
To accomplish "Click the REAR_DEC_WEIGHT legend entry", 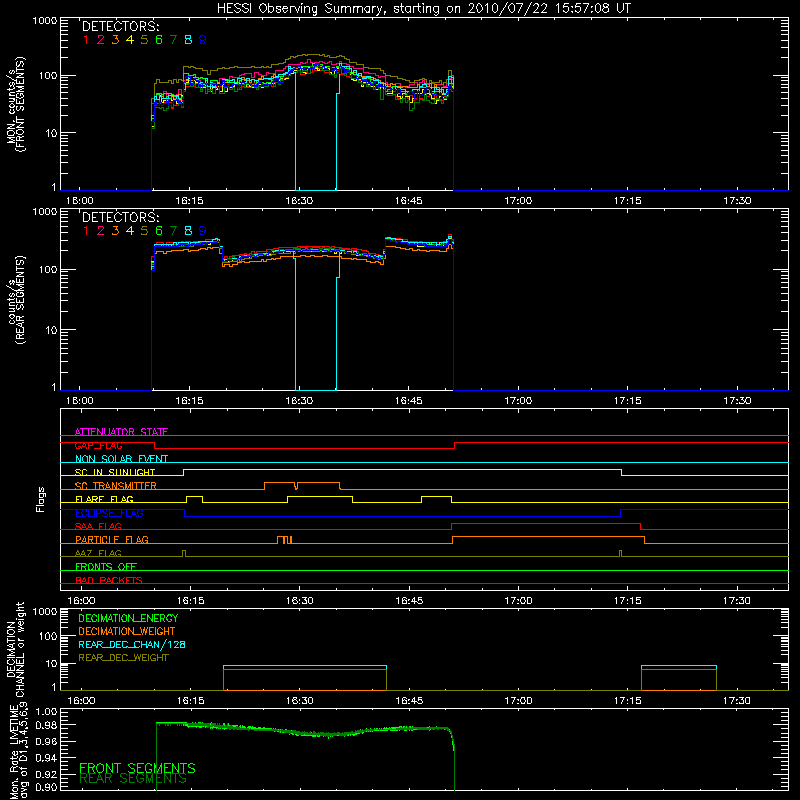I will point(123,658).
